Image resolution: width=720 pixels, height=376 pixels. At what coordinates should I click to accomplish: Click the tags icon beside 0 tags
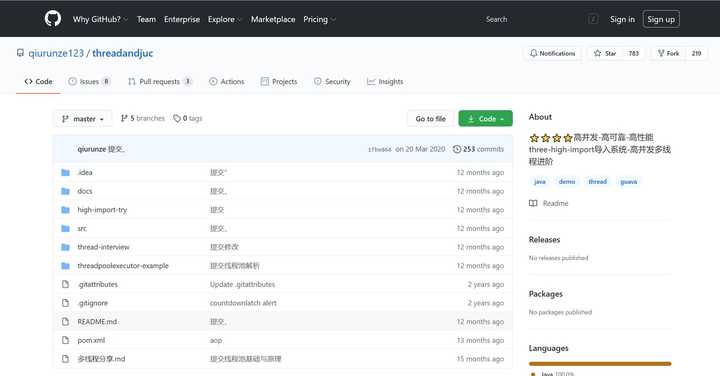[177, 118]
